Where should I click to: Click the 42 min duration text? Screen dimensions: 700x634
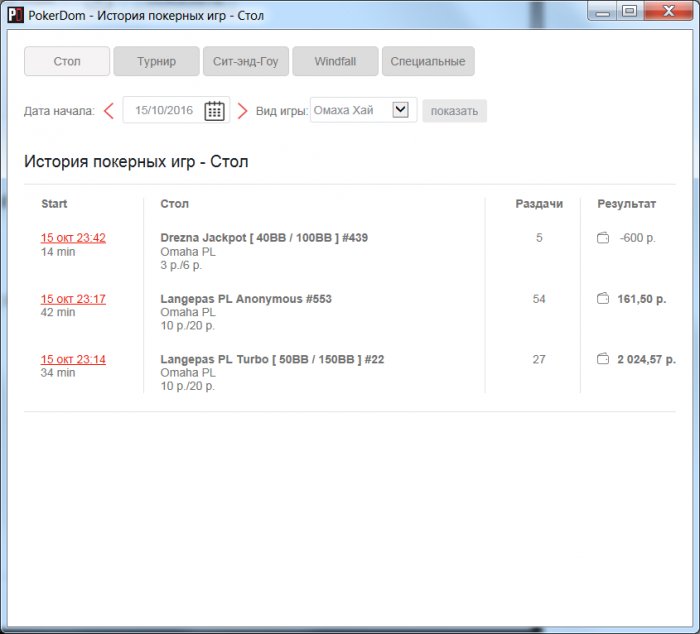coord(58,312)
